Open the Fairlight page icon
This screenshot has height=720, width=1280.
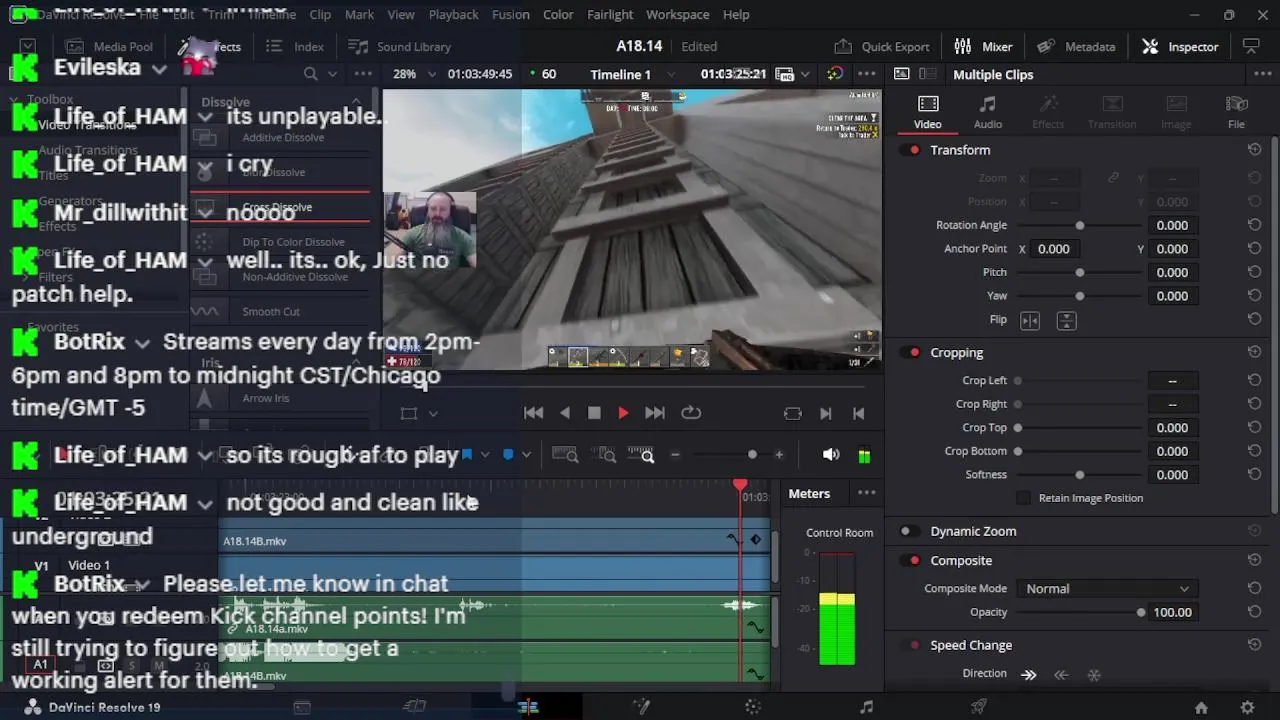866,707
